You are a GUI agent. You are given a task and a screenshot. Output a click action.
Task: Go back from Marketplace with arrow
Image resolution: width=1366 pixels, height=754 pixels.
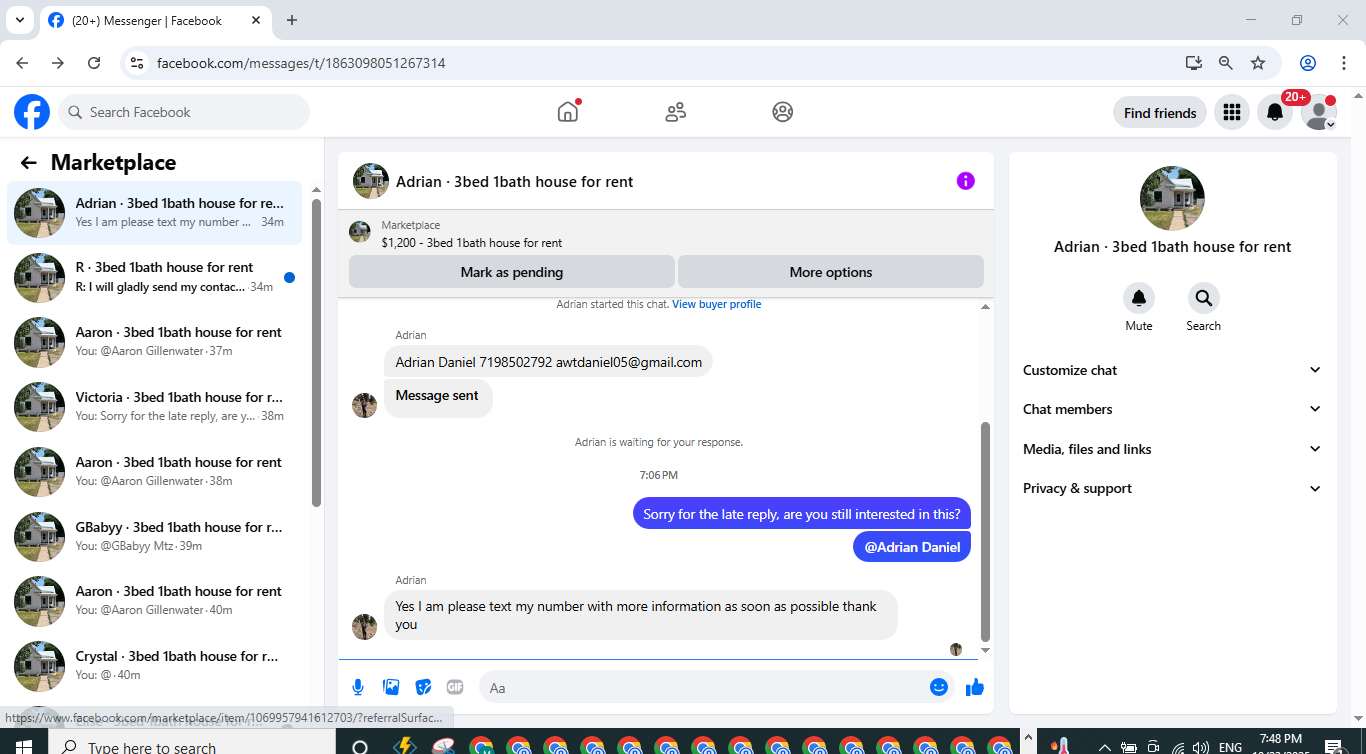[x=28, y=163]
